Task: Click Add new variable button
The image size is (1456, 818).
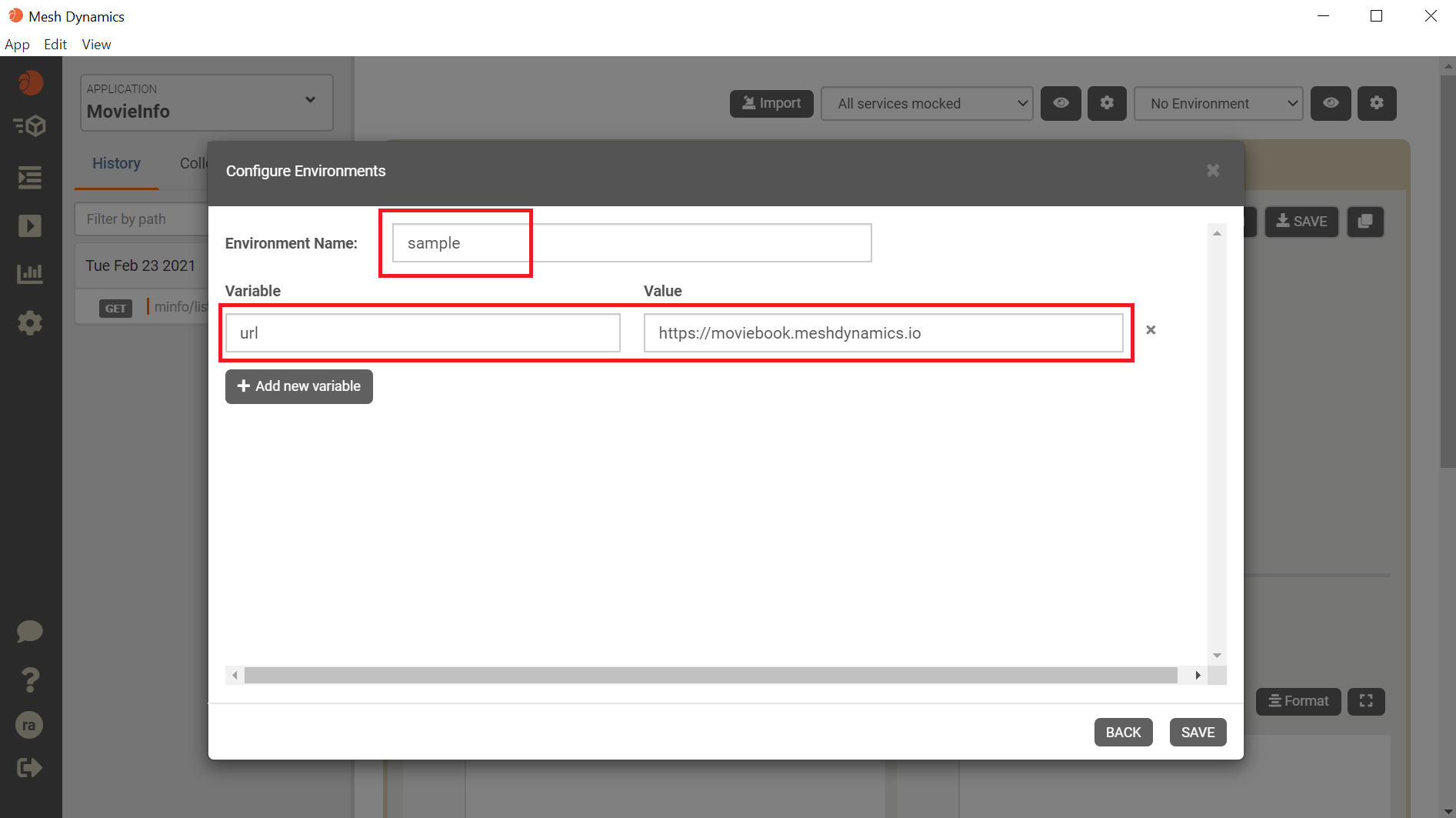Action: coord(299,386)
